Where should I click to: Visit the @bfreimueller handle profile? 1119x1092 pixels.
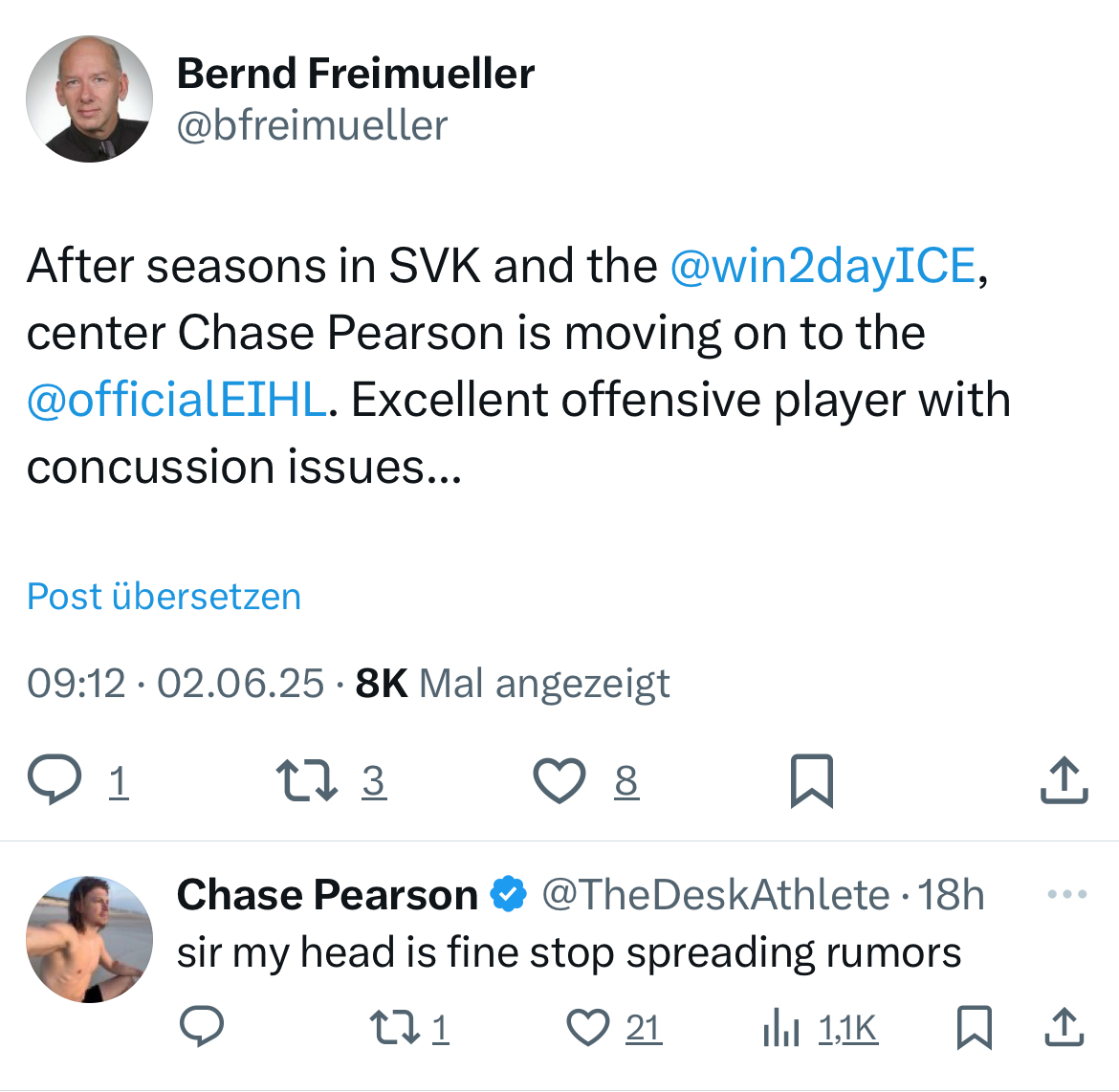(x=312, y=125)
